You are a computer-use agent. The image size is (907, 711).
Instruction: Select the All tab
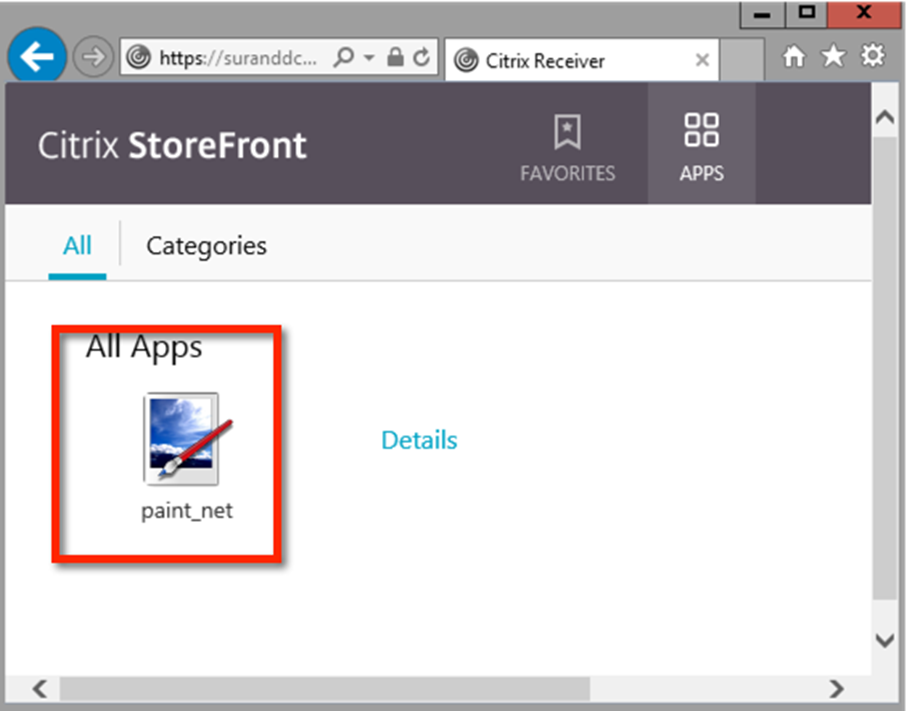point(77,246)
